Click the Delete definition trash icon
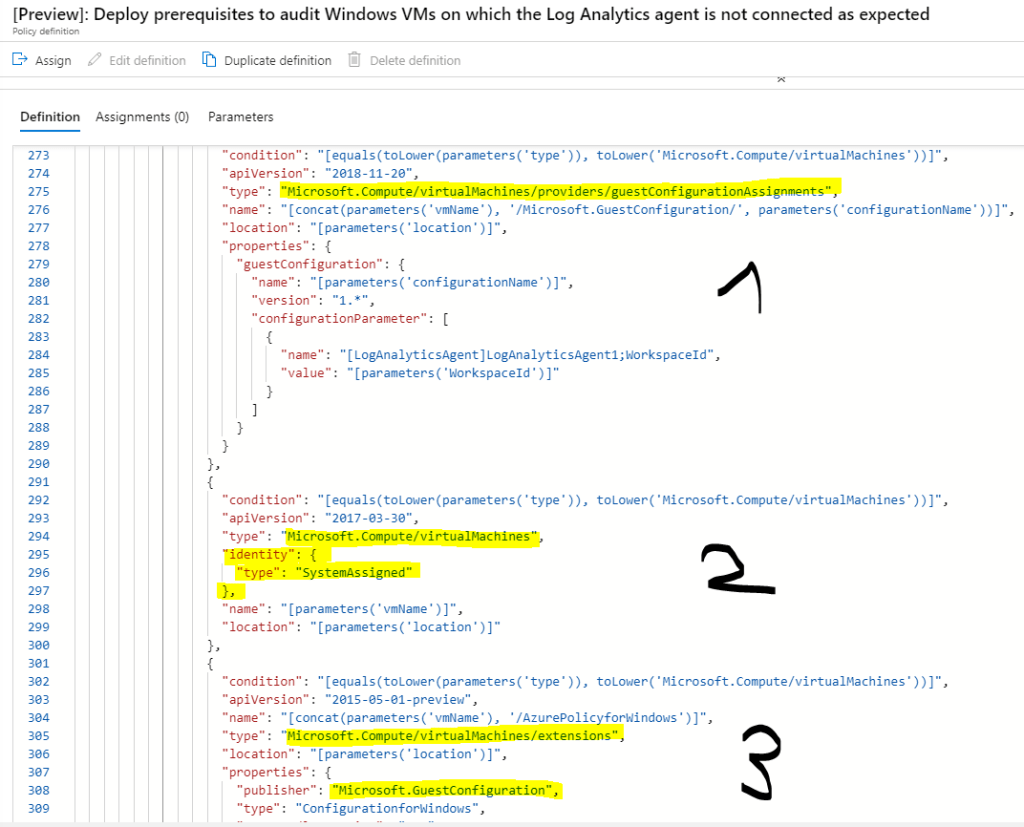The image size is (1024, 827). coord(353,60)
